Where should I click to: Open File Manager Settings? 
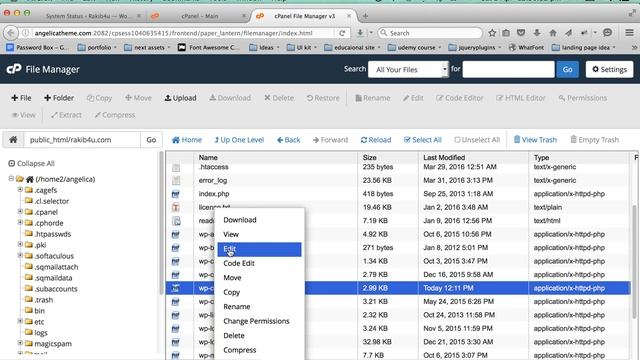coord(609,69)
